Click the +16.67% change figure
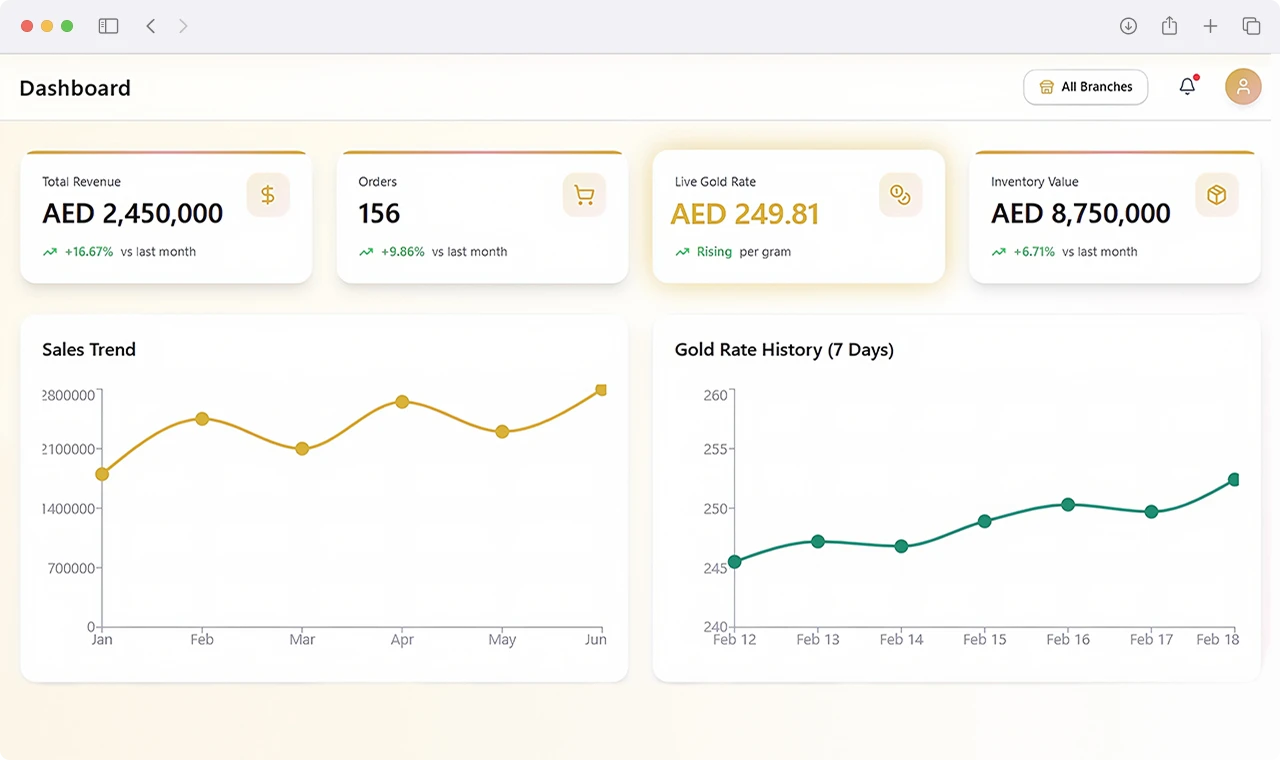The image size is (1280, 760). (x=89, y=252)
